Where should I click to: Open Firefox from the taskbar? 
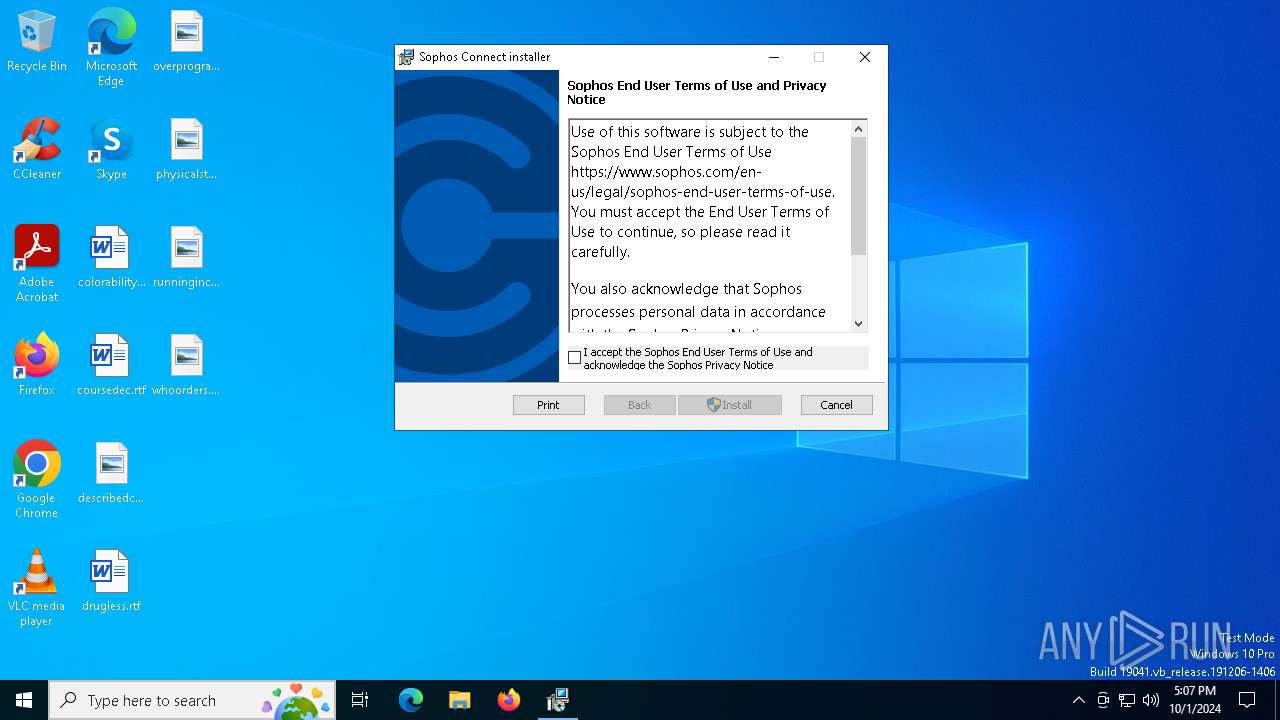pos(509,700)
